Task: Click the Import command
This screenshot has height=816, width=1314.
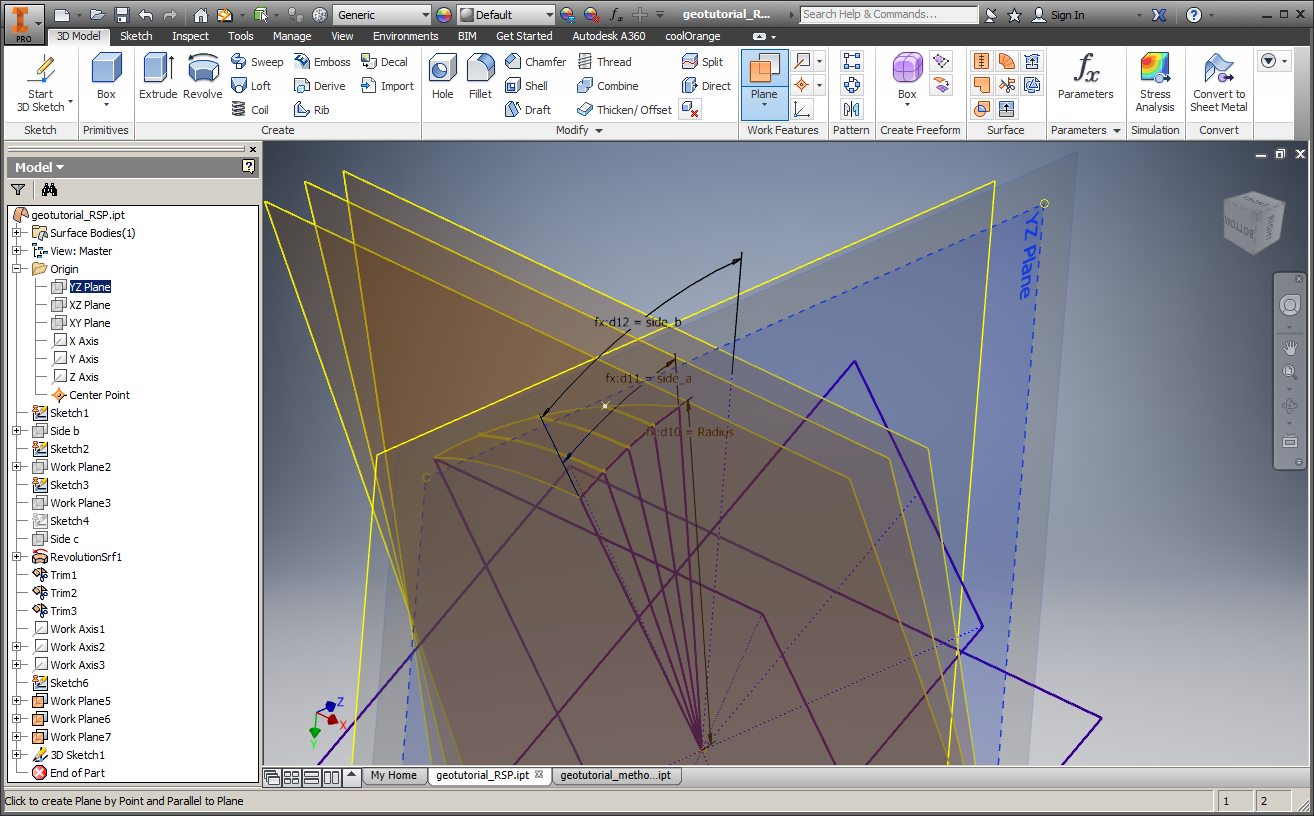Action: pyautogui.click(x=387, y=86)
